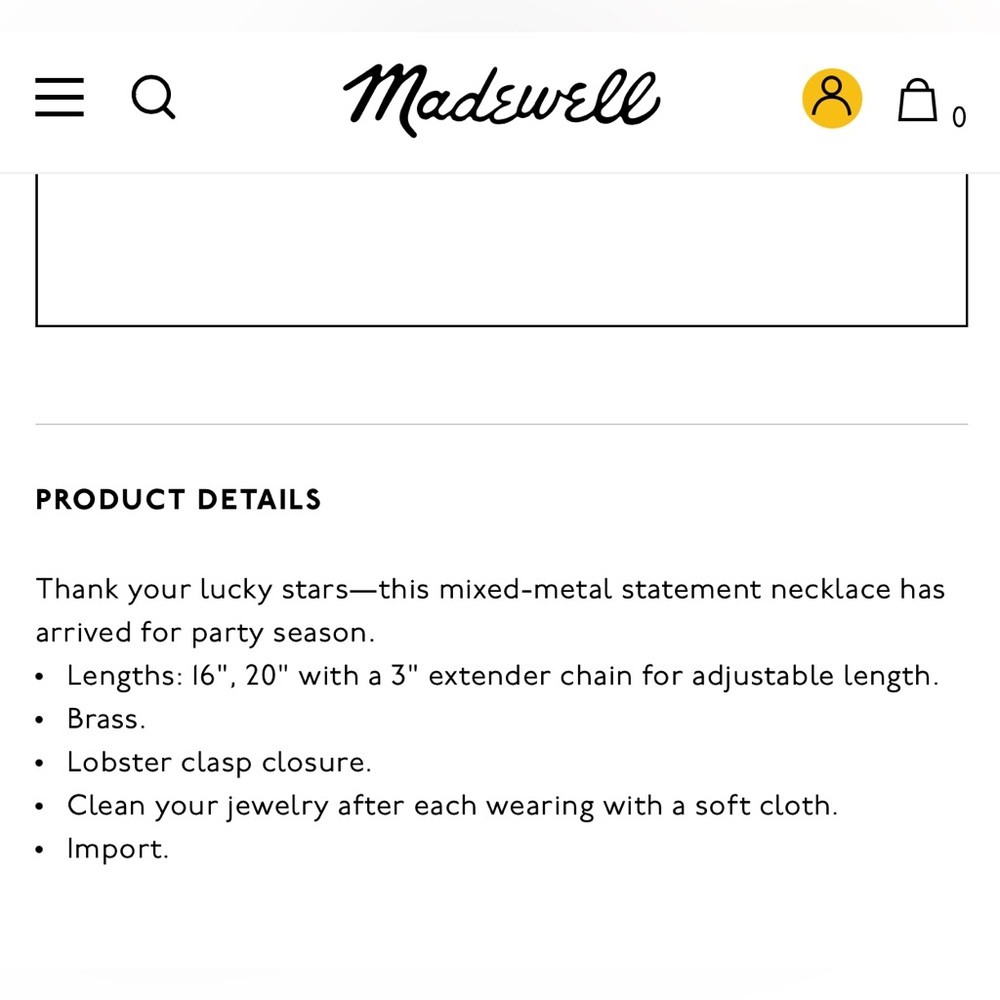Select the yellow circular account avatar

point(832,97)
